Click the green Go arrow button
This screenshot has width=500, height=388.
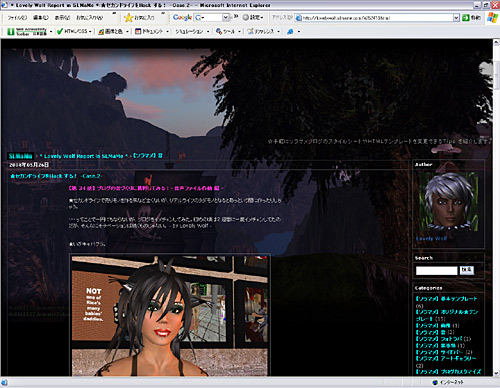tap(466, 18)
